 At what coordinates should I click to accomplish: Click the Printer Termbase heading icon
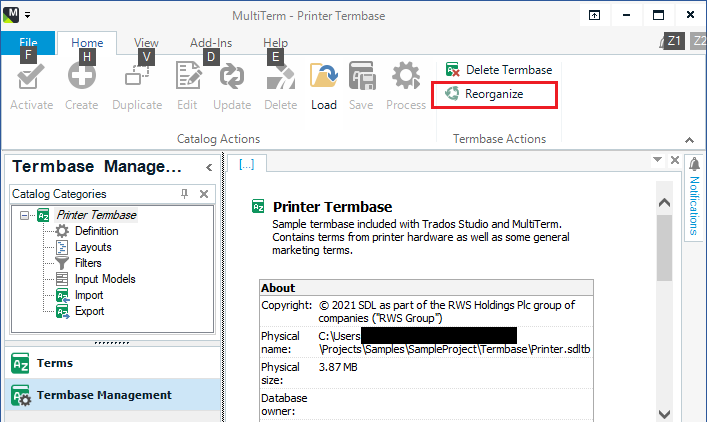click(258, 206)
